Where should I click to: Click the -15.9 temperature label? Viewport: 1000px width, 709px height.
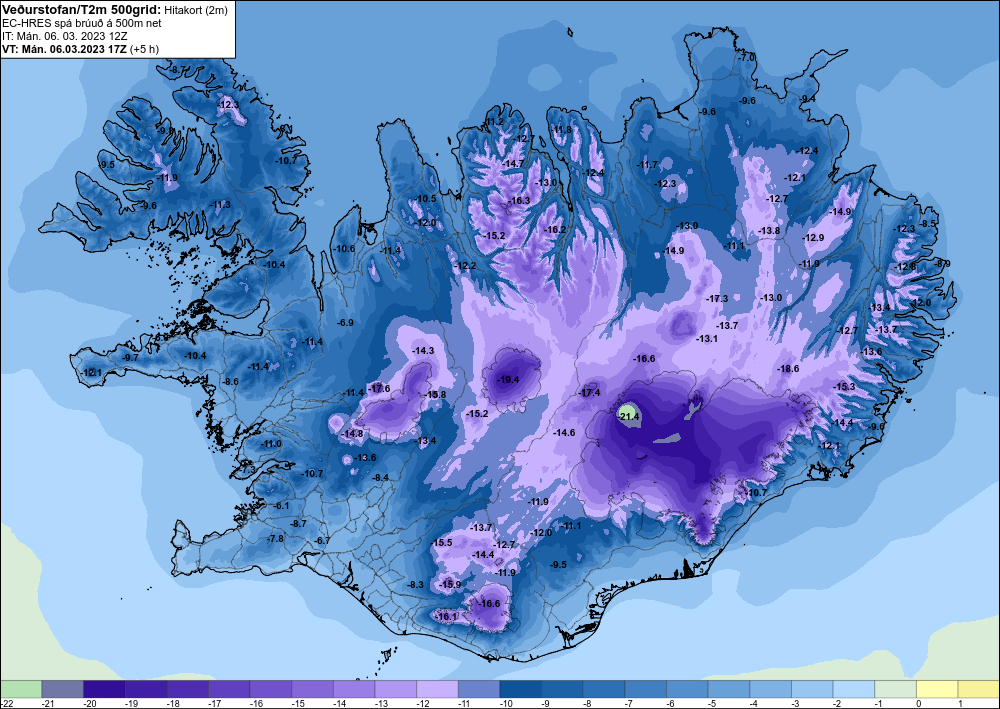[450, 584]
